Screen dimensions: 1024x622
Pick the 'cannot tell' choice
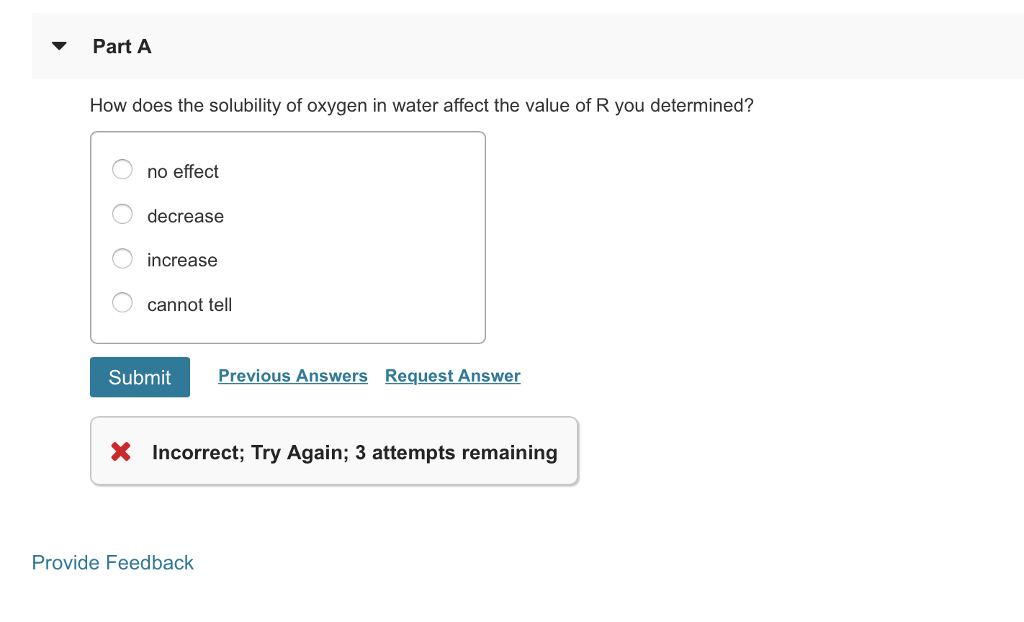[x=122, y=302]
